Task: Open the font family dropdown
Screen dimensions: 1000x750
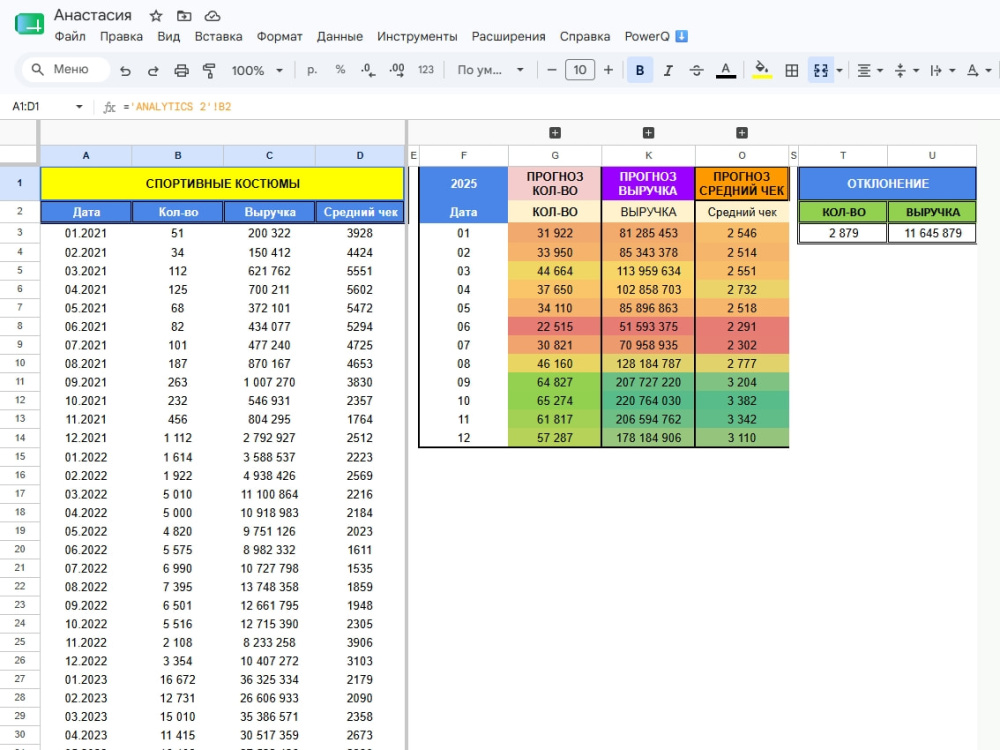Action: (x=490, y=70)
